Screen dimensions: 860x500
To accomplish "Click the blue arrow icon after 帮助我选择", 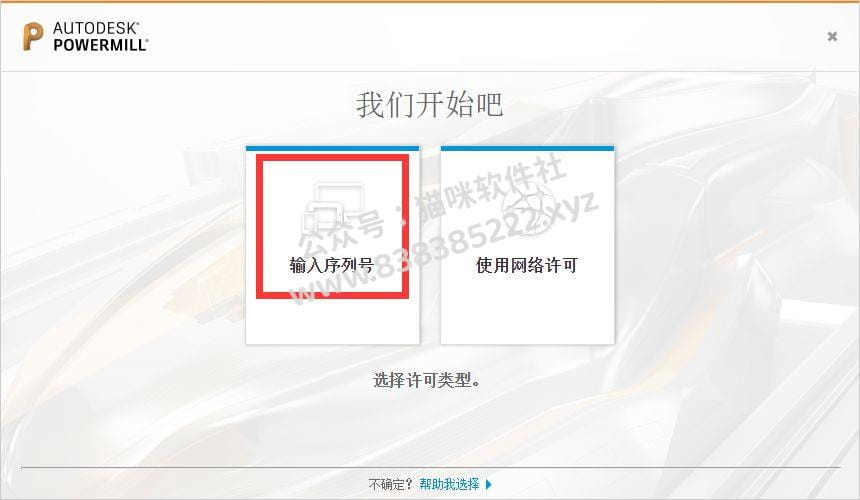I will coord(488,484).
